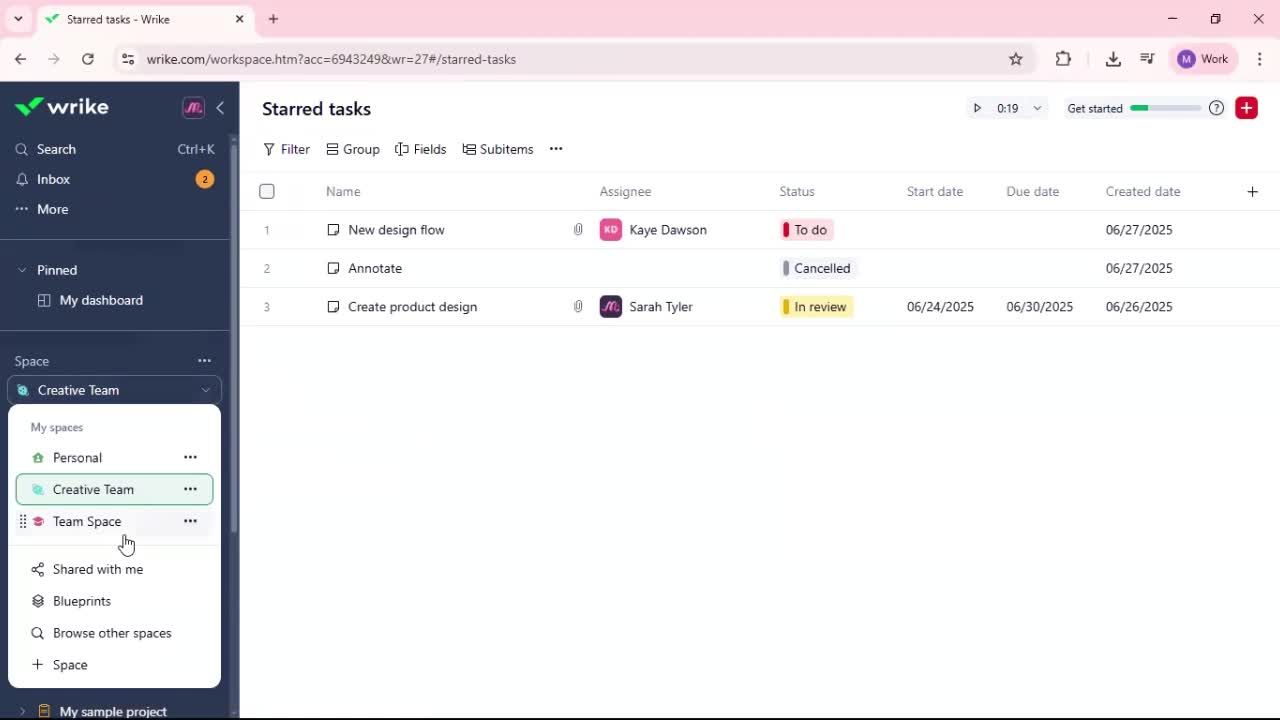
Task: Click the Inbox notification badge showing 2
Action: point(205,179)
